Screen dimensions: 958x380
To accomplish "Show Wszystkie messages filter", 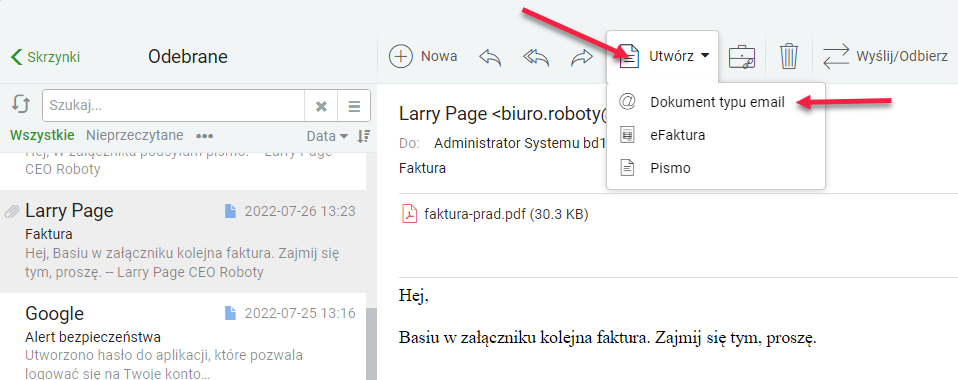I will tap(42, 135).
